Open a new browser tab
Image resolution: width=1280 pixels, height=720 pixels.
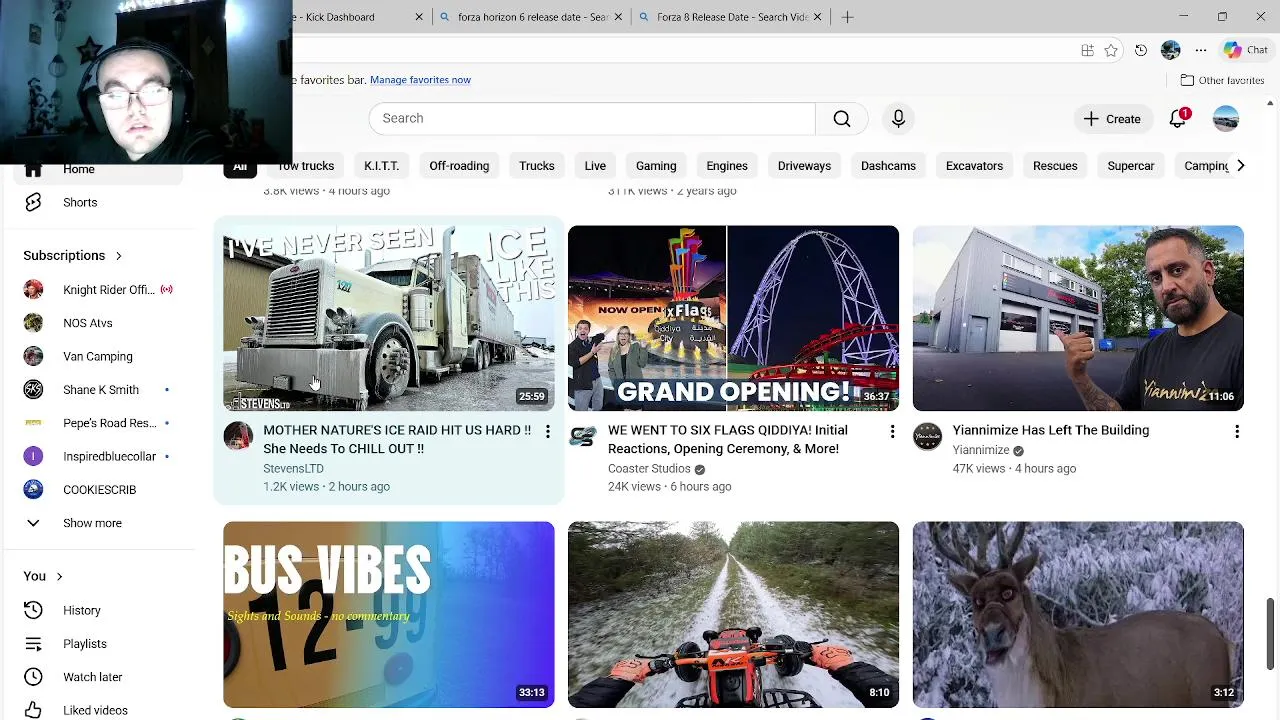coord(847,17)
